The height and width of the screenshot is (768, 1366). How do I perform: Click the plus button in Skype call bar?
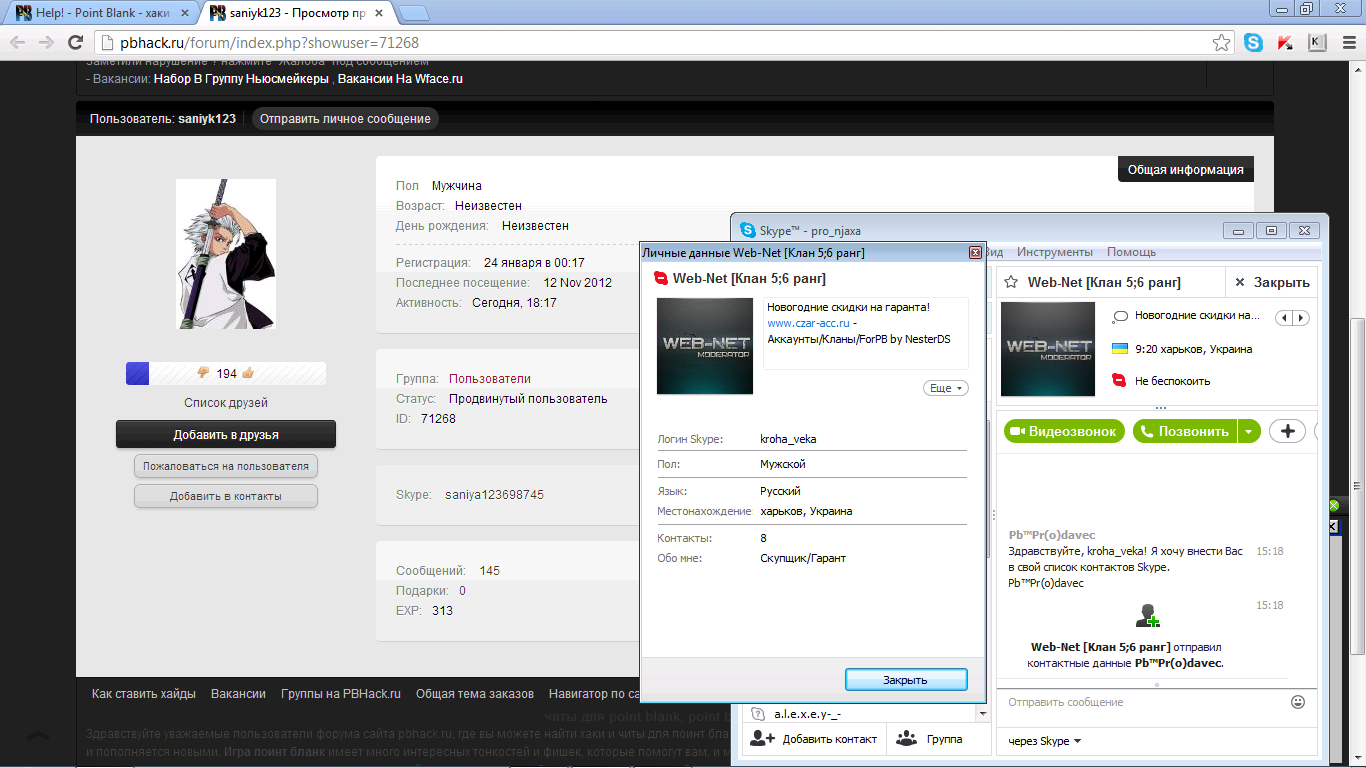1287,431
